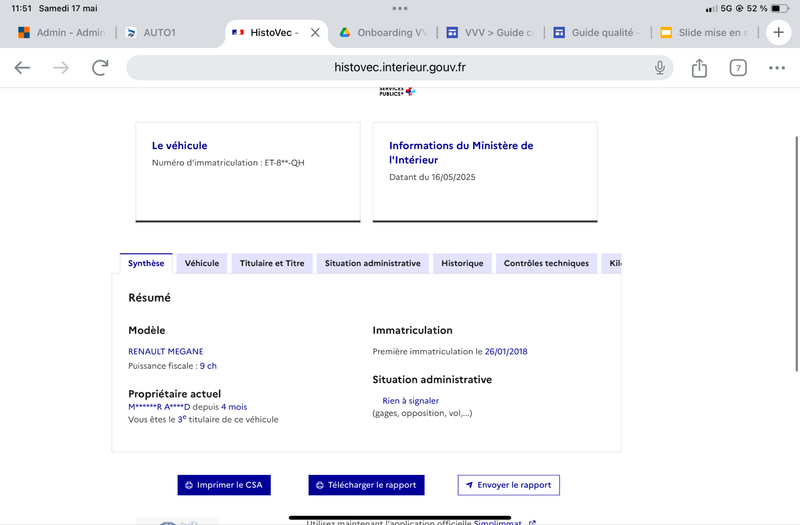Click the RENAULT MEGANE model text
The width and height of the screenshot is (800, 525).
coord(166,352)
